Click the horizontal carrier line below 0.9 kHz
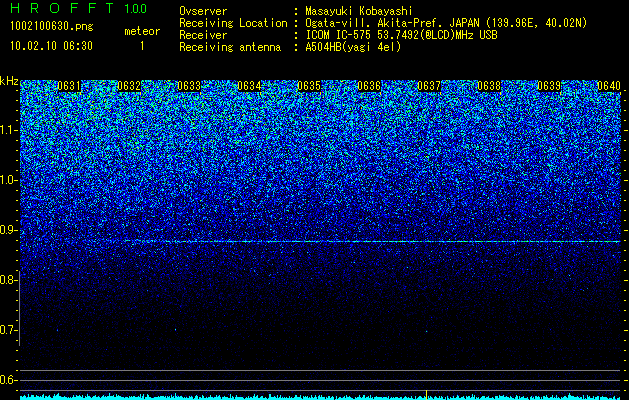 (x=372, y=242)
